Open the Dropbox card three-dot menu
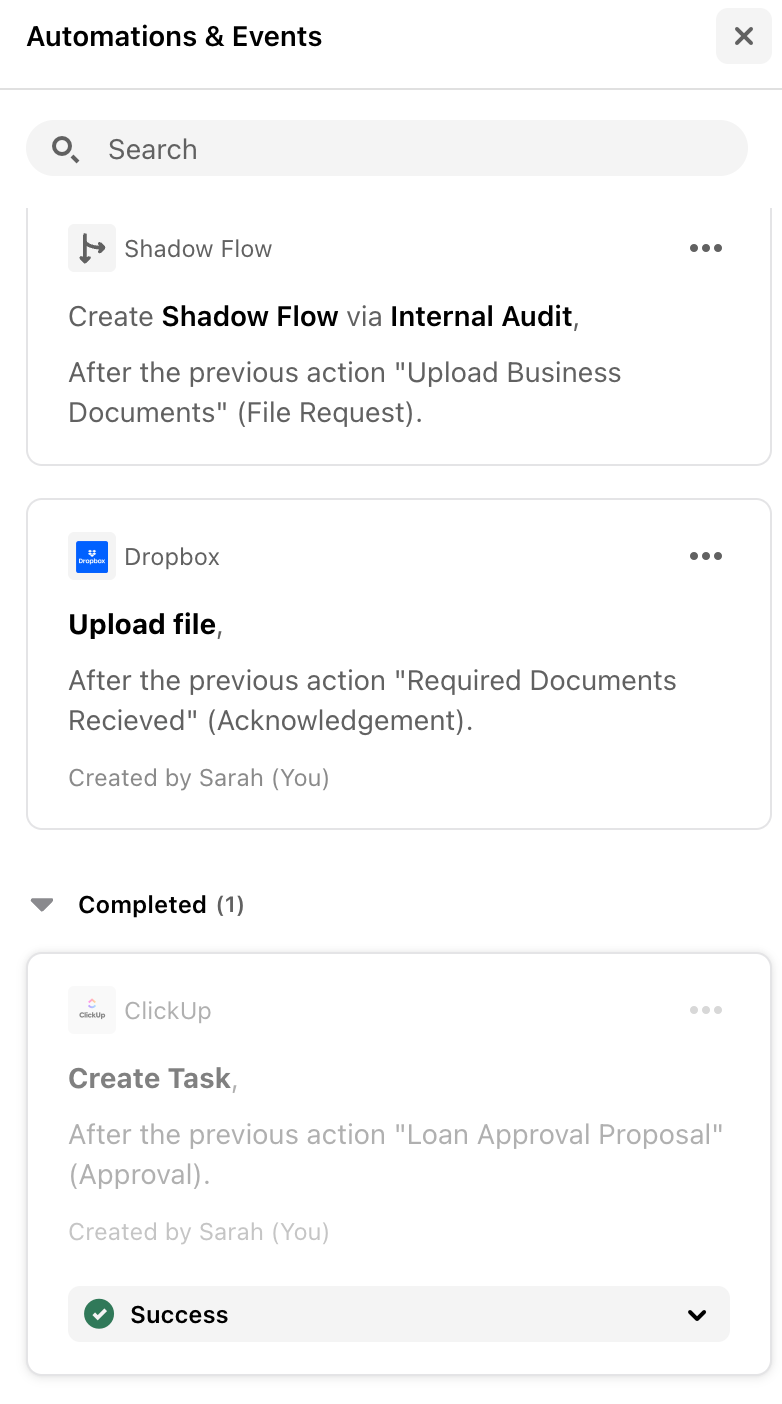 point(706,556)
